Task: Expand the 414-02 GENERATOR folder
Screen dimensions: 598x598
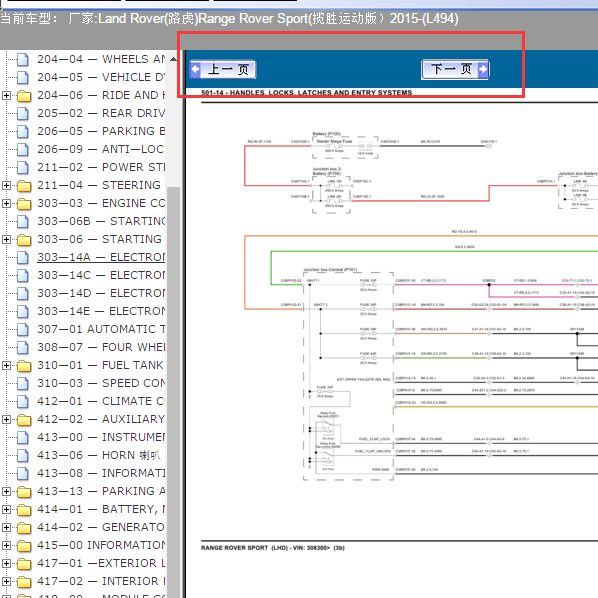Action: 6,527
